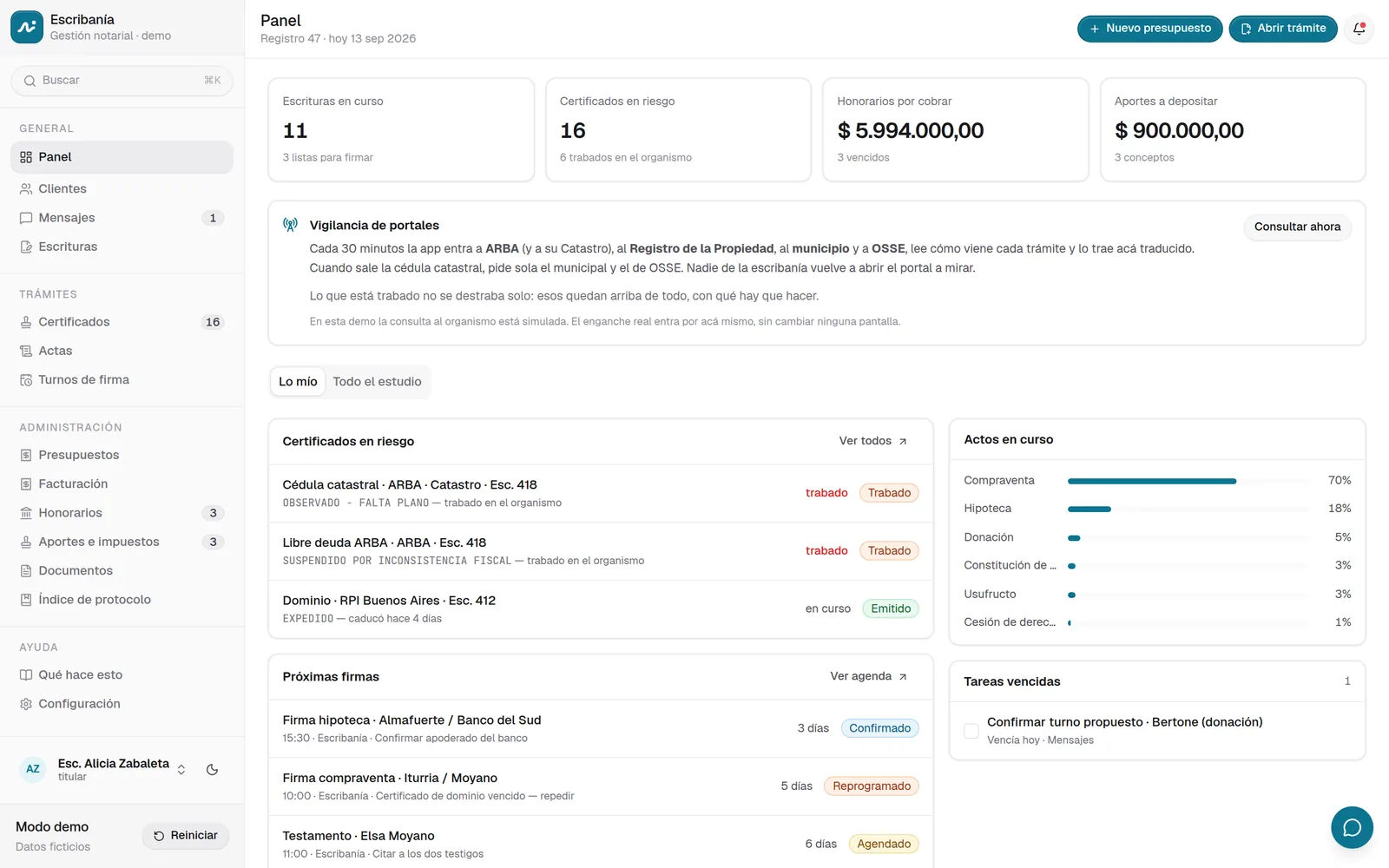Click the Consultar ahora button
Image resolution: width=1389 pixels, height=868 pixels.
point(1297,227)
